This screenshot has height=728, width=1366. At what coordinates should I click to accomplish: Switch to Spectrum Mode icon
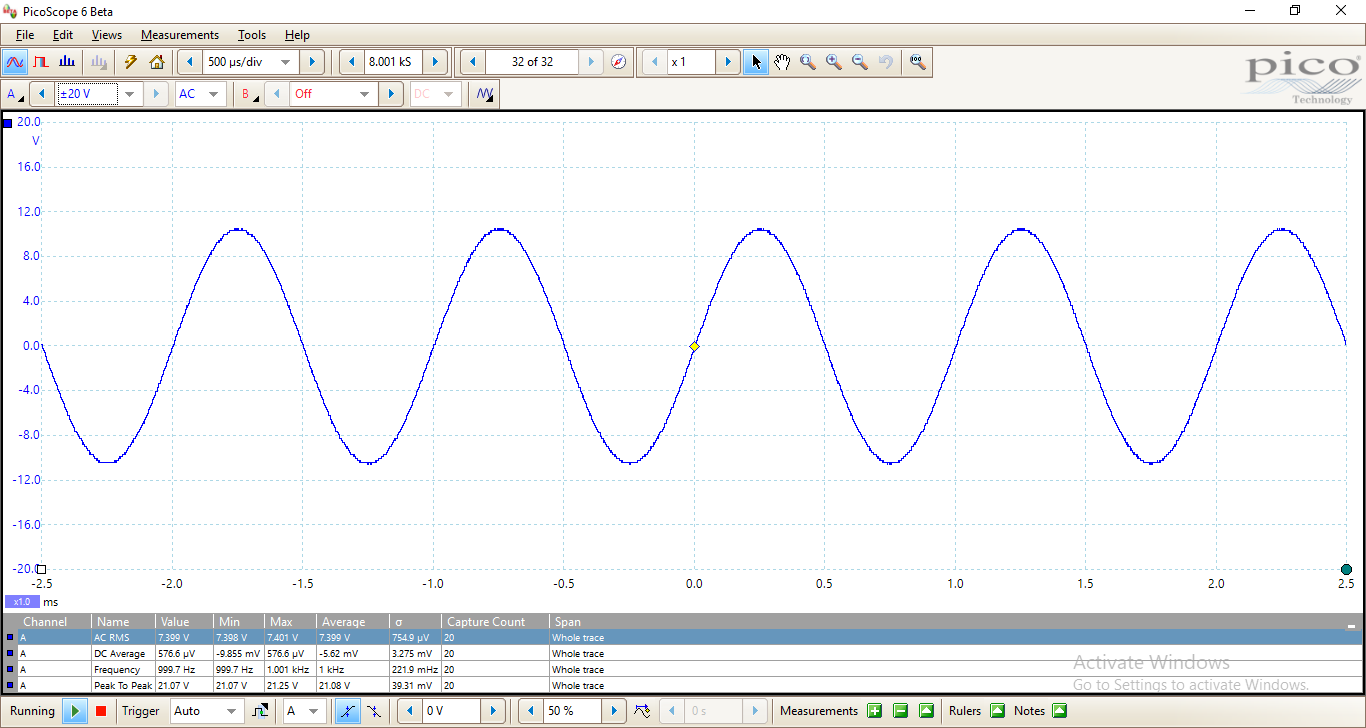click(x=67, y=62)
